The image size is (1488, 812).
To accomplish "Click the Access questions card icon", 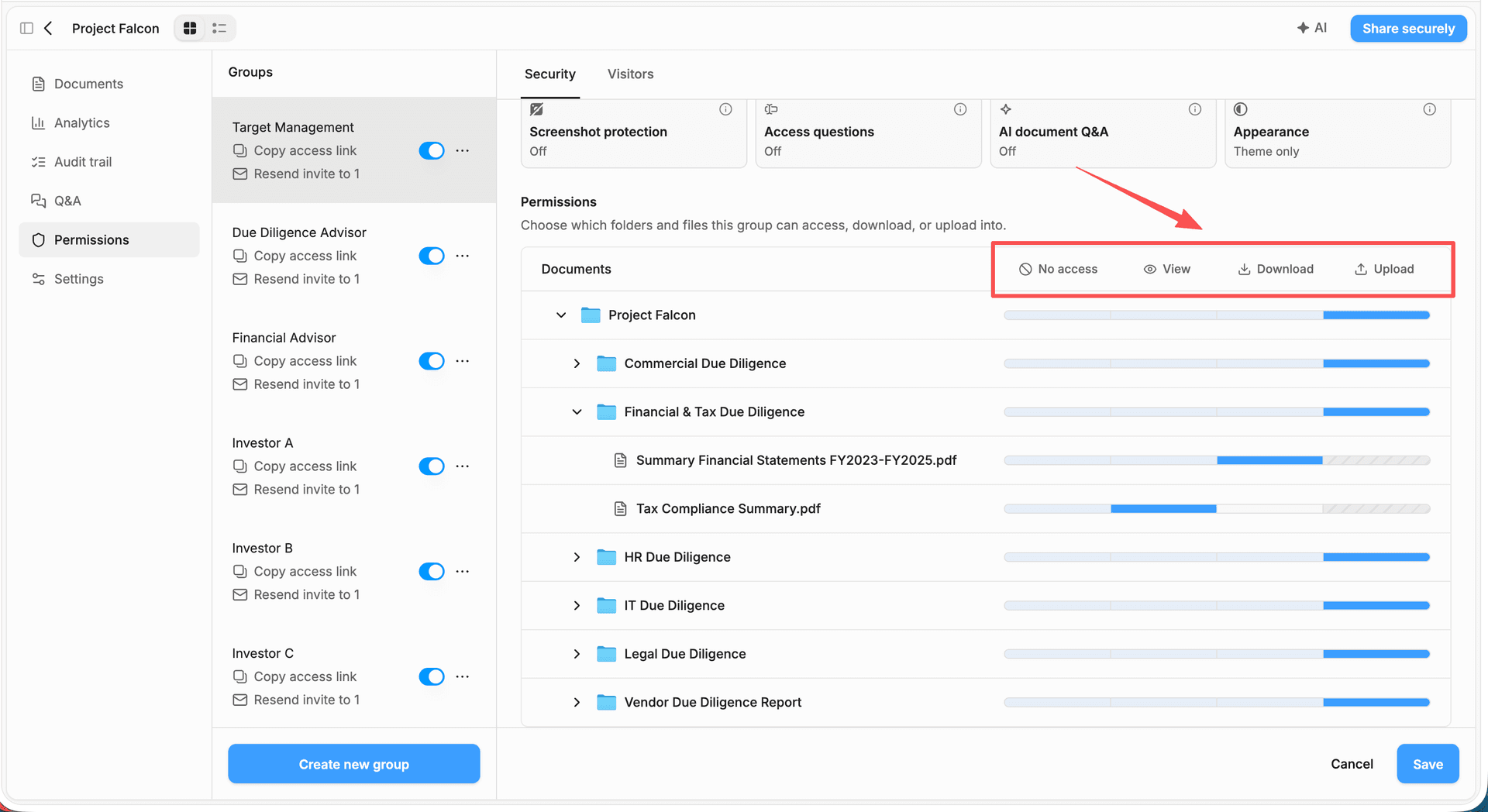I will [771, 109].
